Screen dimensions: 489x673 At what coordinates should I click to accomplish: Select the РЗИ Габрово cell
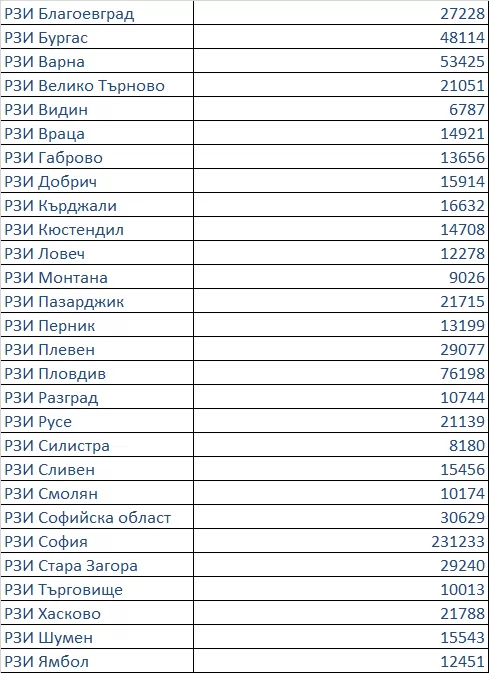tap(97, 157)
